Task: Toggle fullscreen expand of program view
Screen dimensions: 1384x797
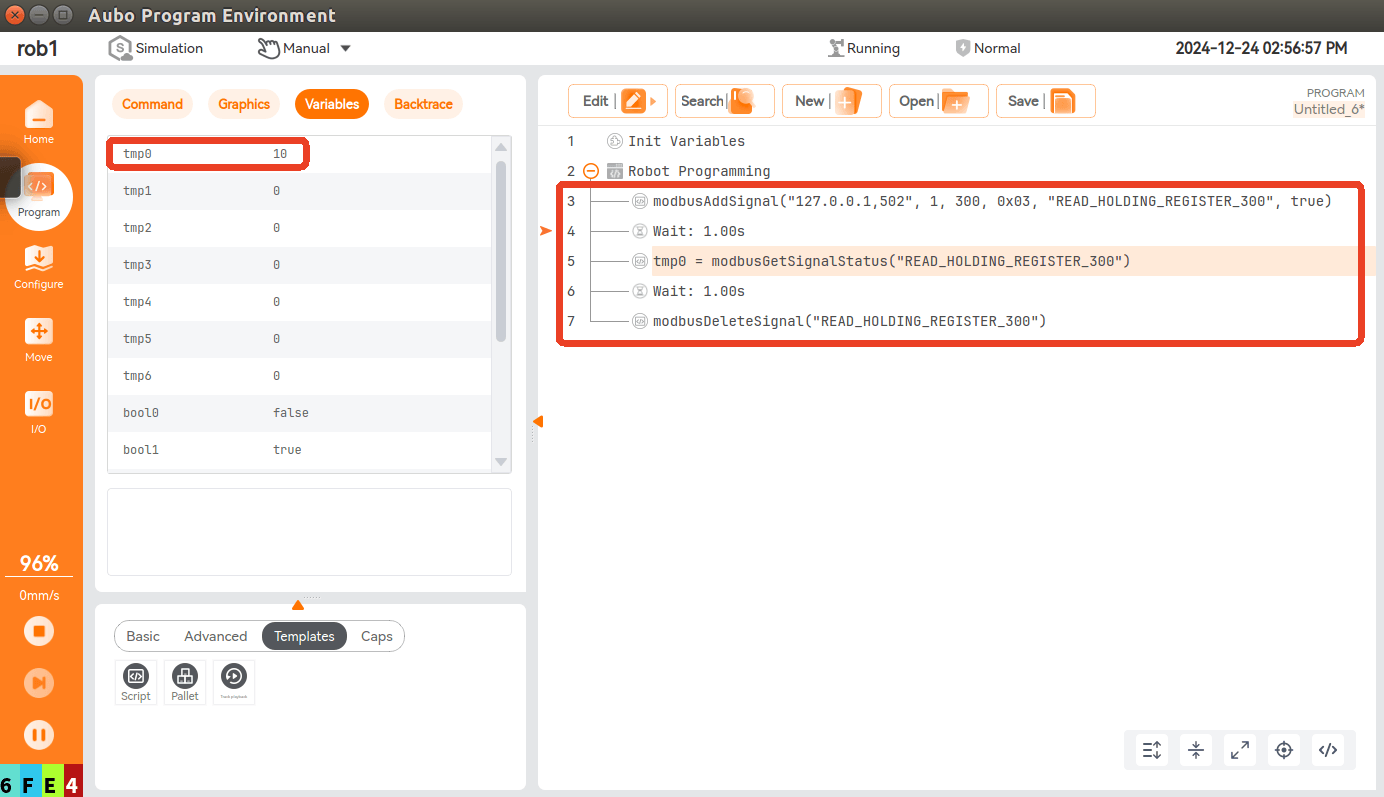Action: tap(1240, 750)
